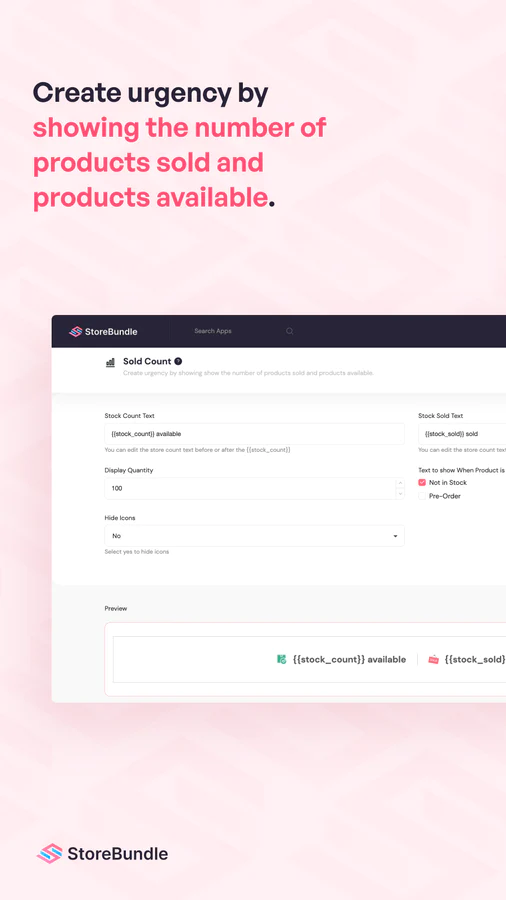
Task: Click the {{stock_count}} available preview text
Action: [349, 660]
